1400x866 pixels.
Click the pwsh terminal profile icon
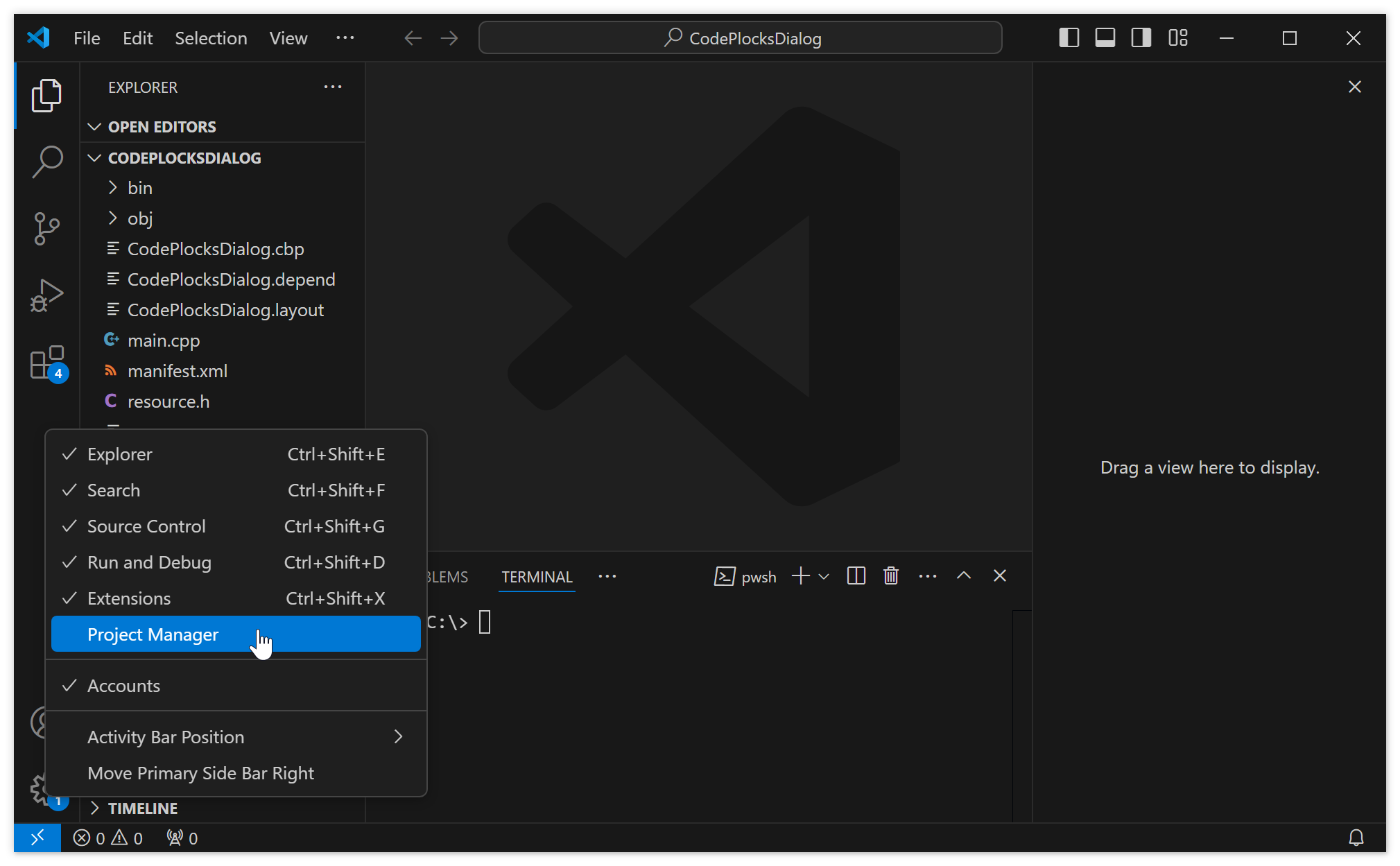click(x=724, y=576)
